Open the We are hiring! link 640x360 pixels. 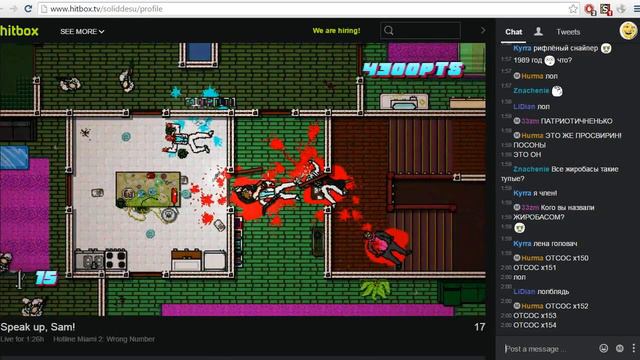pos(336,31)
